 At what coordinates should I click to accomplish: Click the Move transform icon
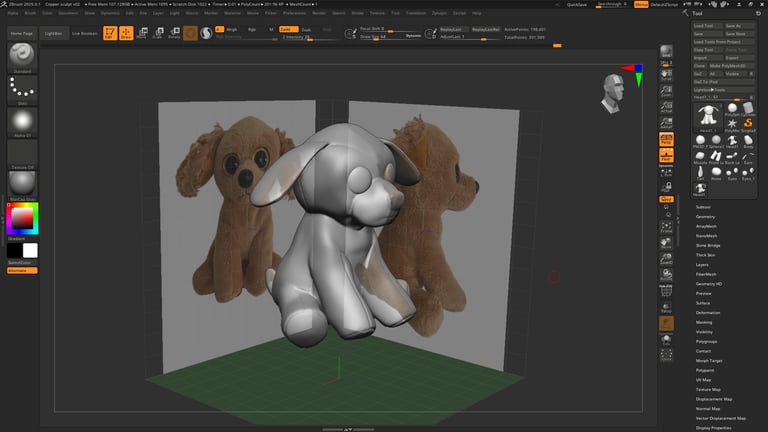[143, 33]
